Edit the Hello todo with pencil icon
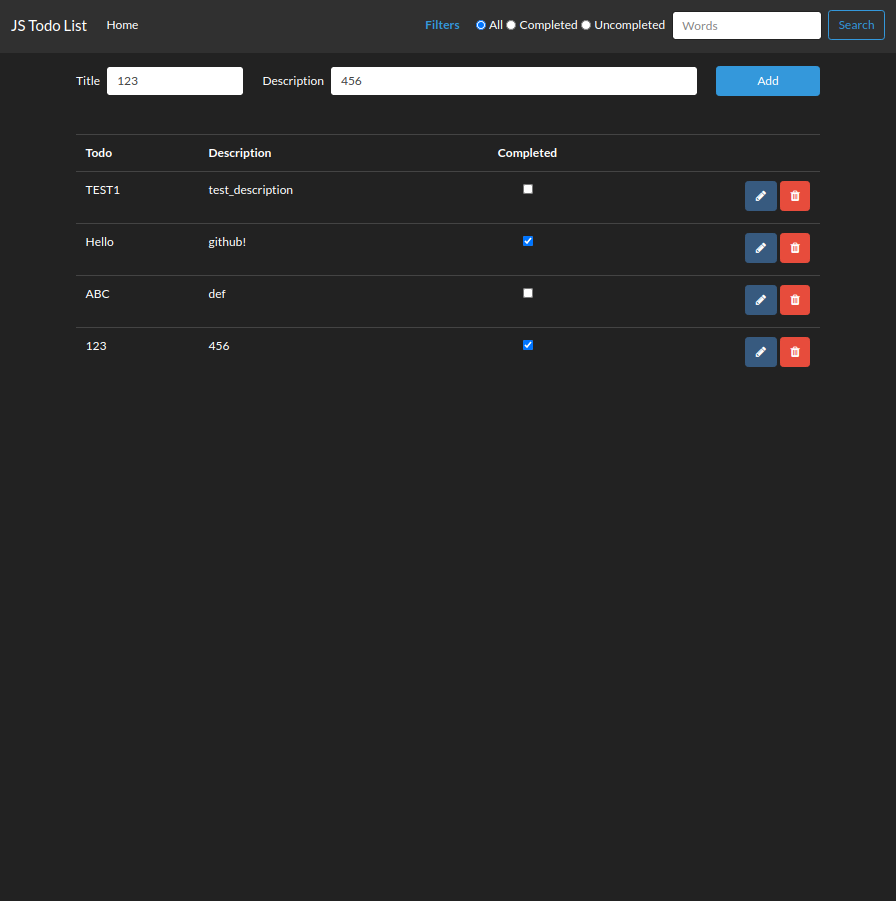Image resolution: width=896 pixels, height=901 pixels. 760,248
